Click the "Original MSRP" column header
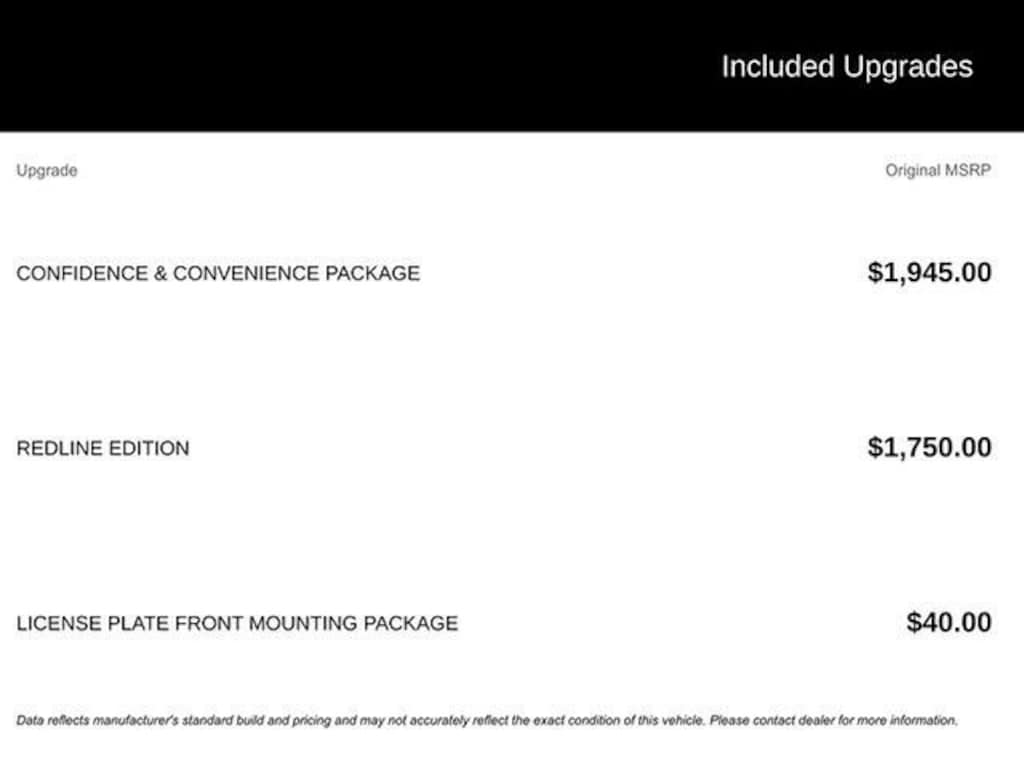Image resolution: width=1024 pixels, height=768 pixels. pos(937,170)
